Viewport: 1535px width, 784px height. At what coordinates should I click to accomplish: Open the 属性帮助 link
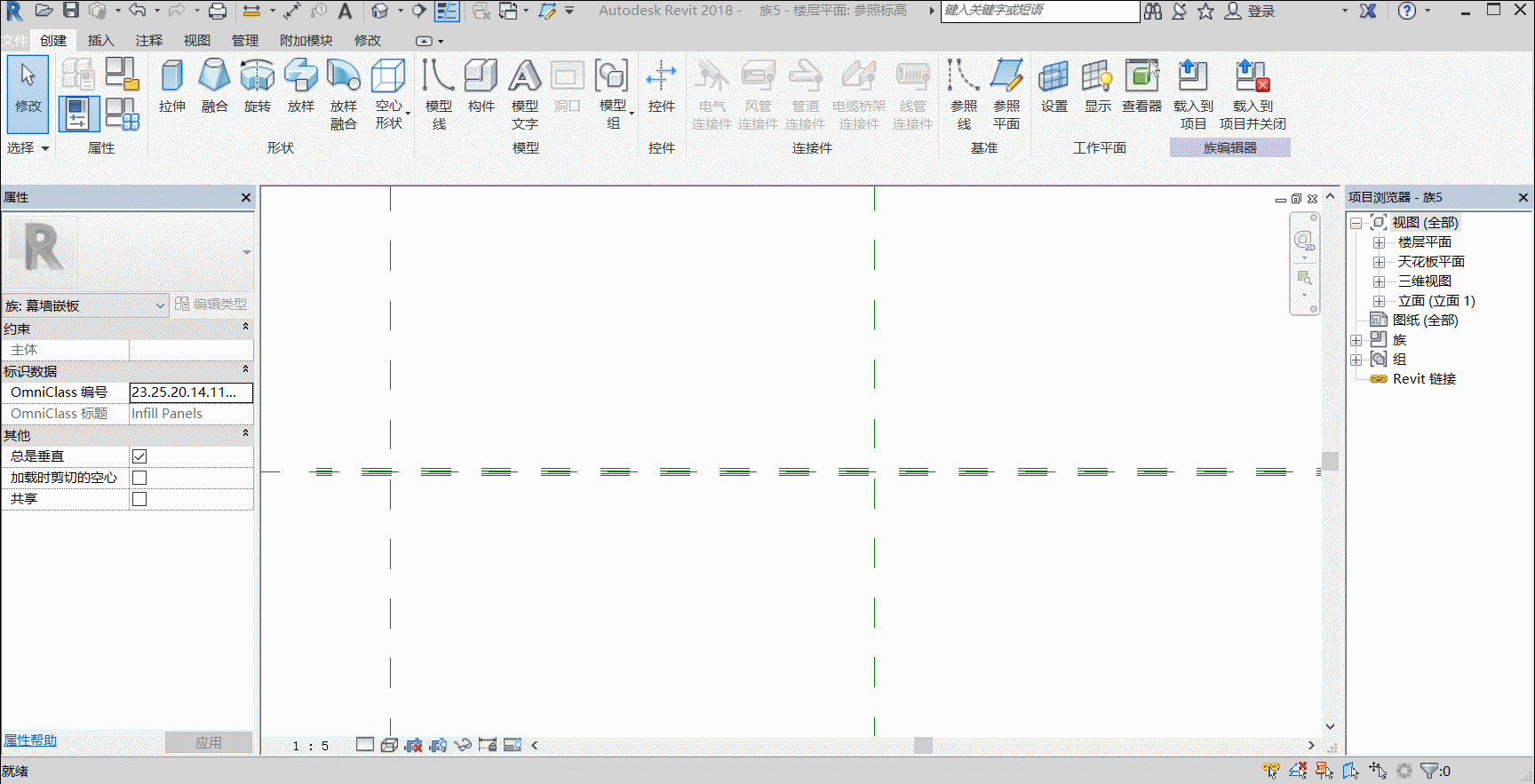pyautogui.click(x=30, y=740)
